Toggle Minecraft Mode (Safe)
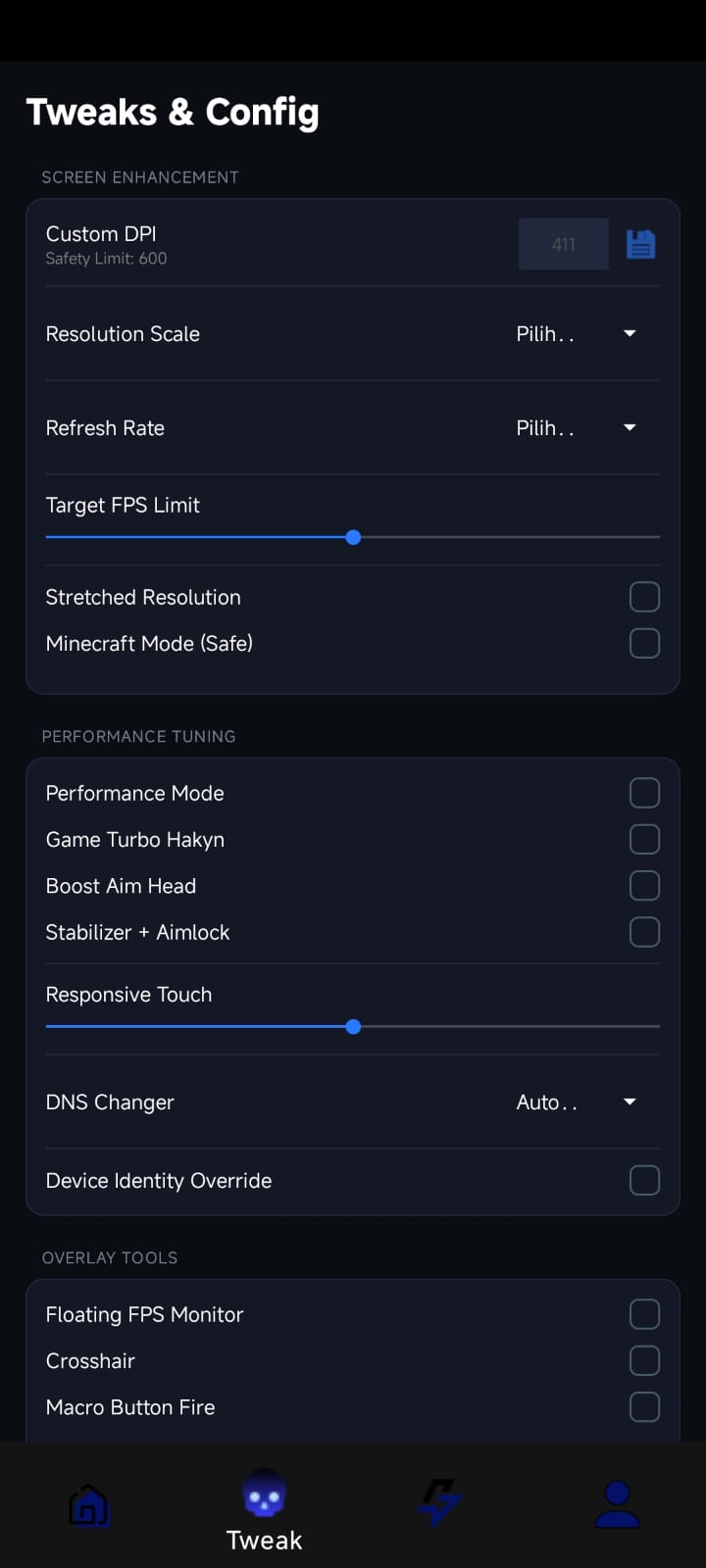This screenshot has height=1568, width=706. (644, 643)
